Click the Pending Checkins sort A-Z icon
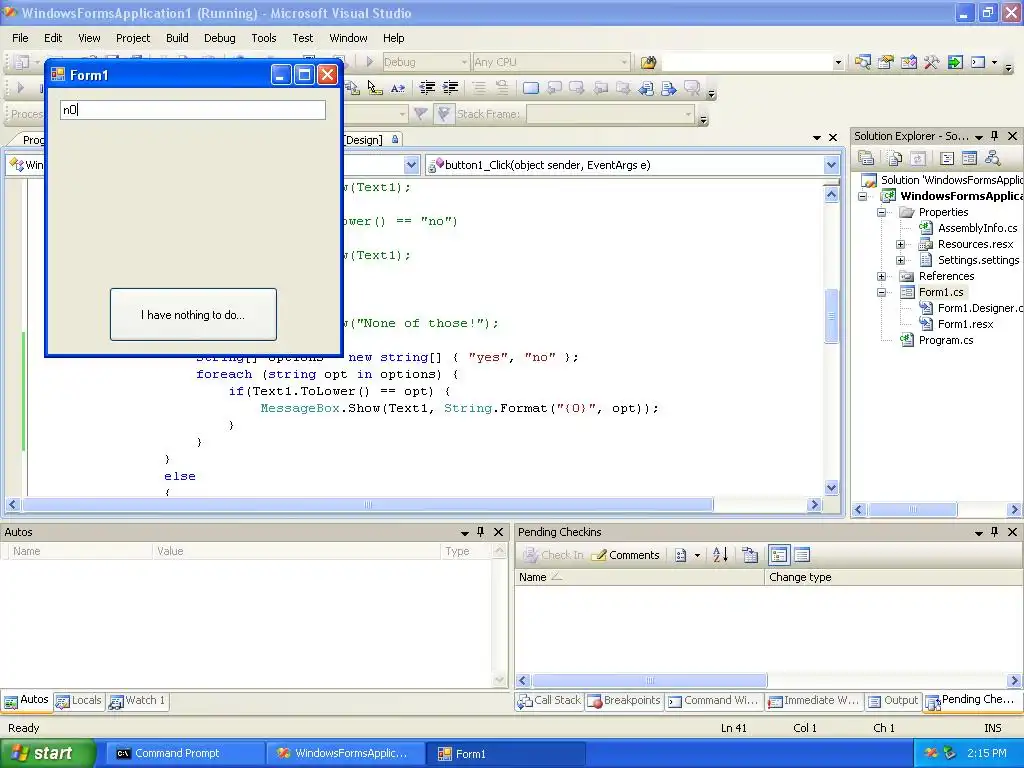The height and width of the screenshot is (768, 1024). click(720, 555)
